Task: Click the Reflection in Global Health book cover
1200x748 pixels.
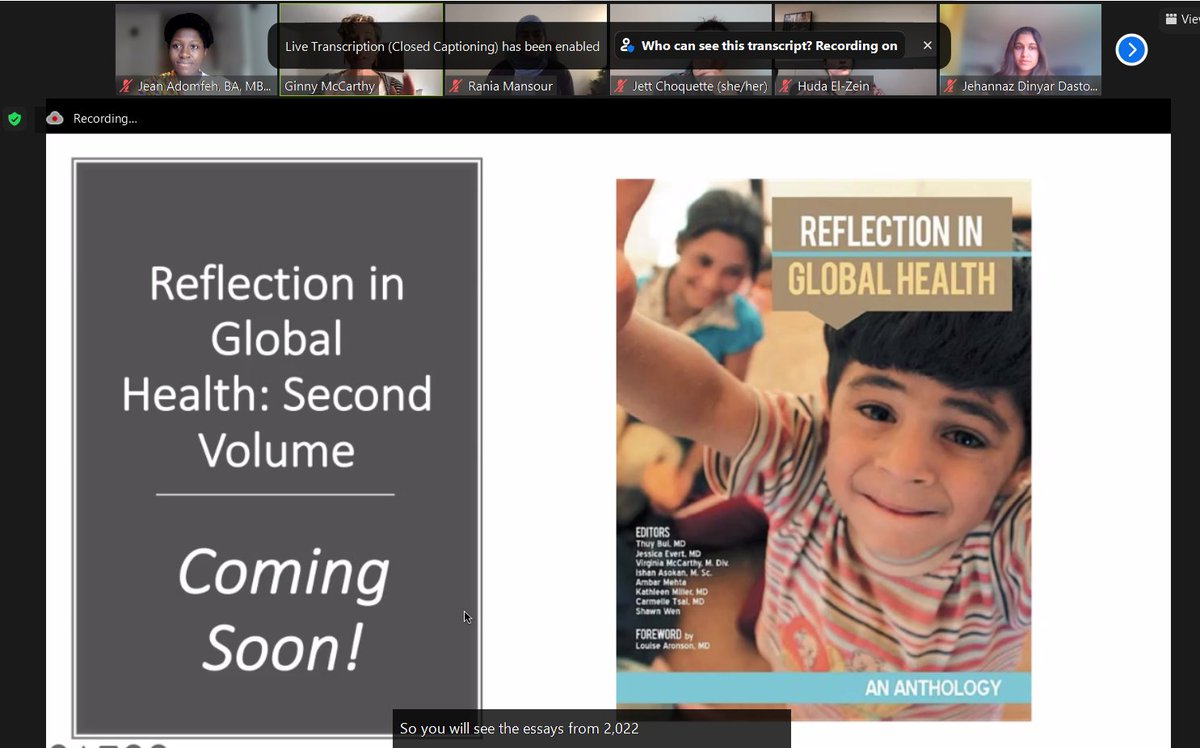Action: (x=823, y=450)
